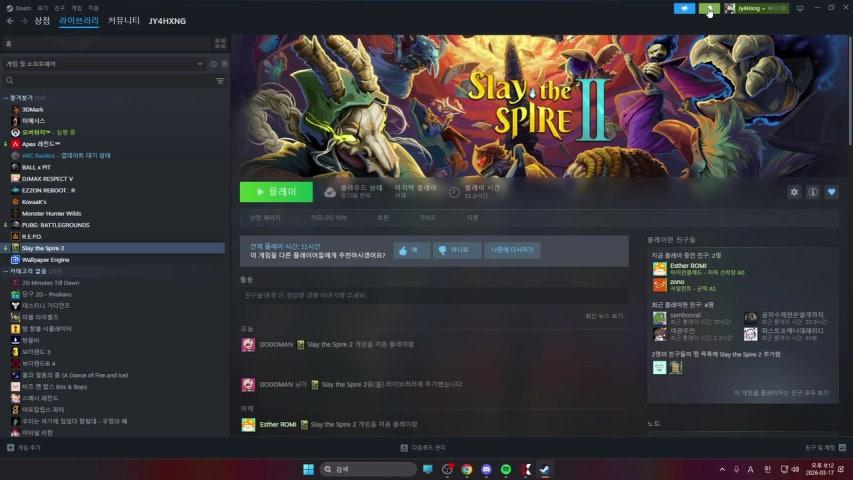853x480 pixels.
Task: Open Big Picture mode monitor icon
Action: coord(800,8)
